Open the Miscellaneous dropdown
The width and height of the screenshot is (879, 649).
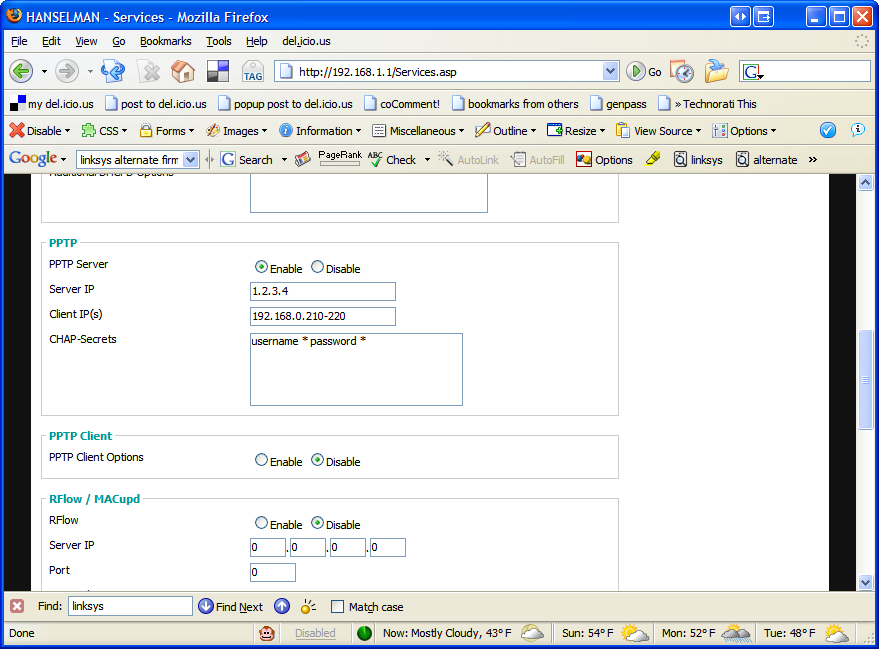[419, 131]
